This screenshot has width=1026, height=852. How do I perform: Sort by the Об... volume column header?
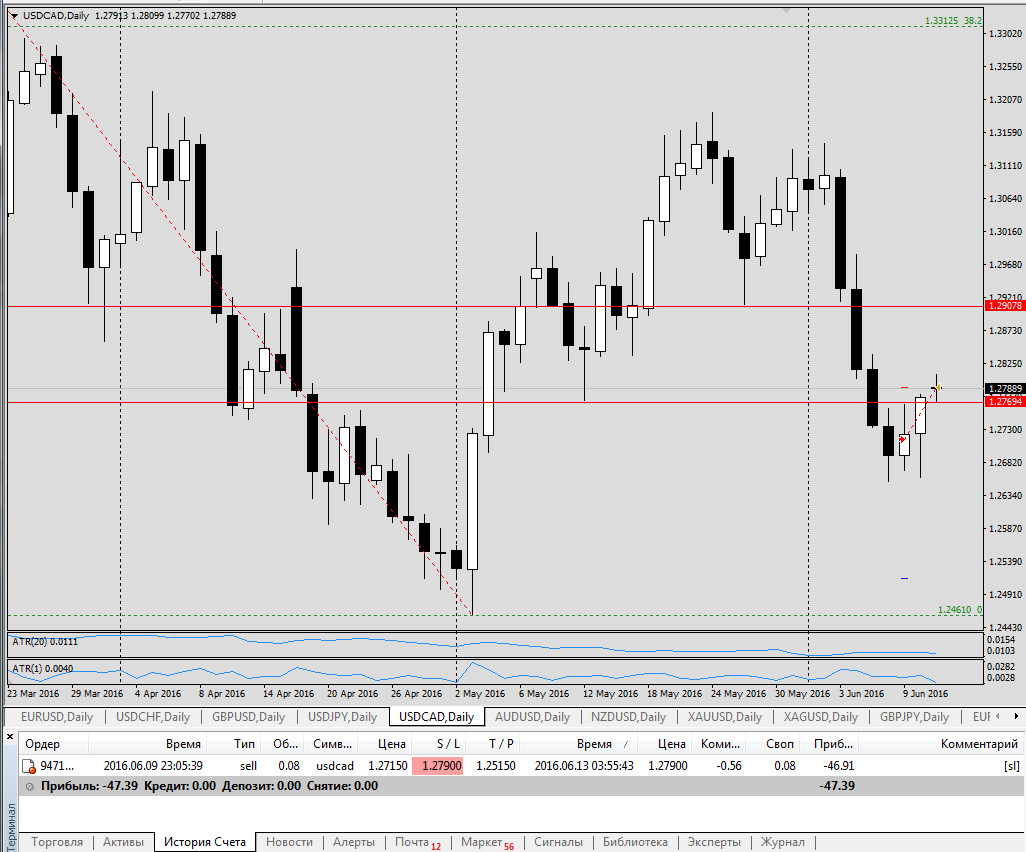(284, 744)
